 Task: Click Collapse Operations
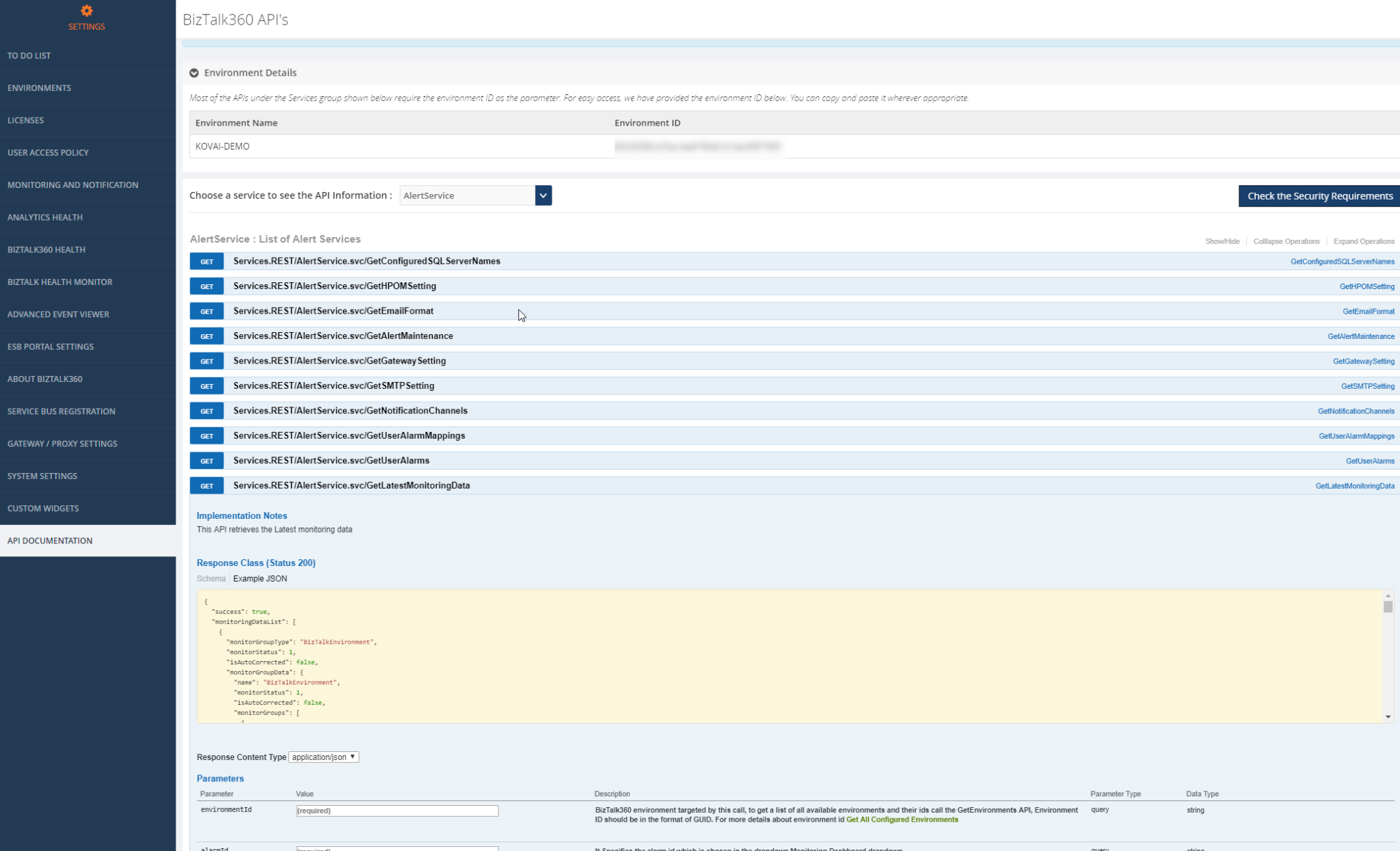[x=1286, y=241]
